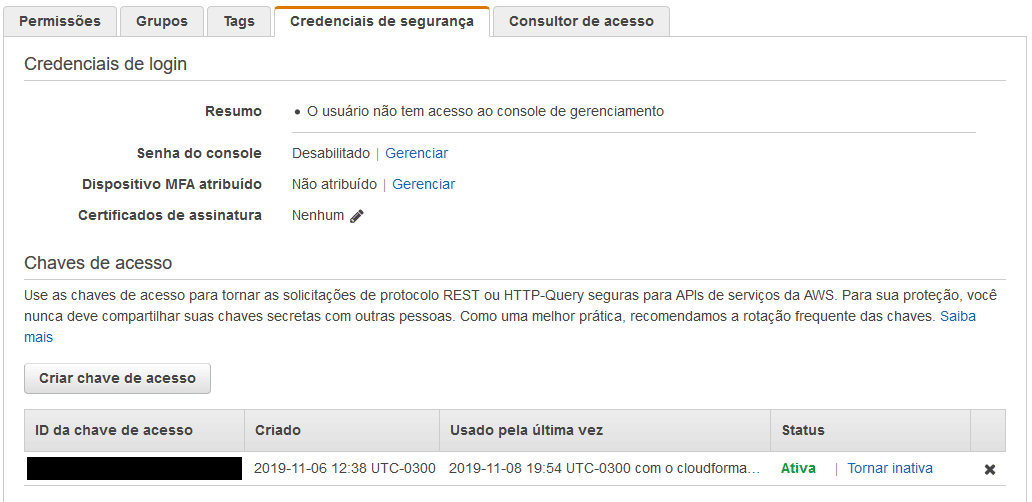
Task: Delete the access key with the X icon
Action: pyautogui.click(x=989, y=470)
